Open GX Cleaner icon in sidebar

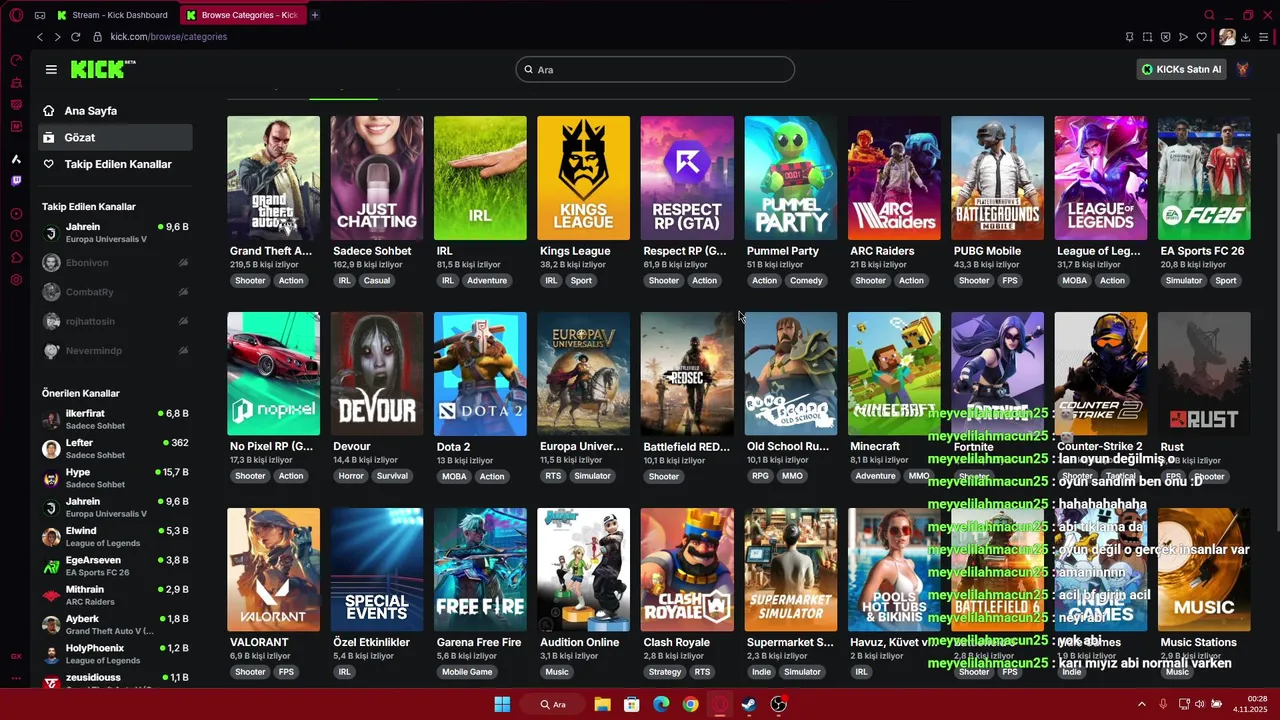pos(16,82)
